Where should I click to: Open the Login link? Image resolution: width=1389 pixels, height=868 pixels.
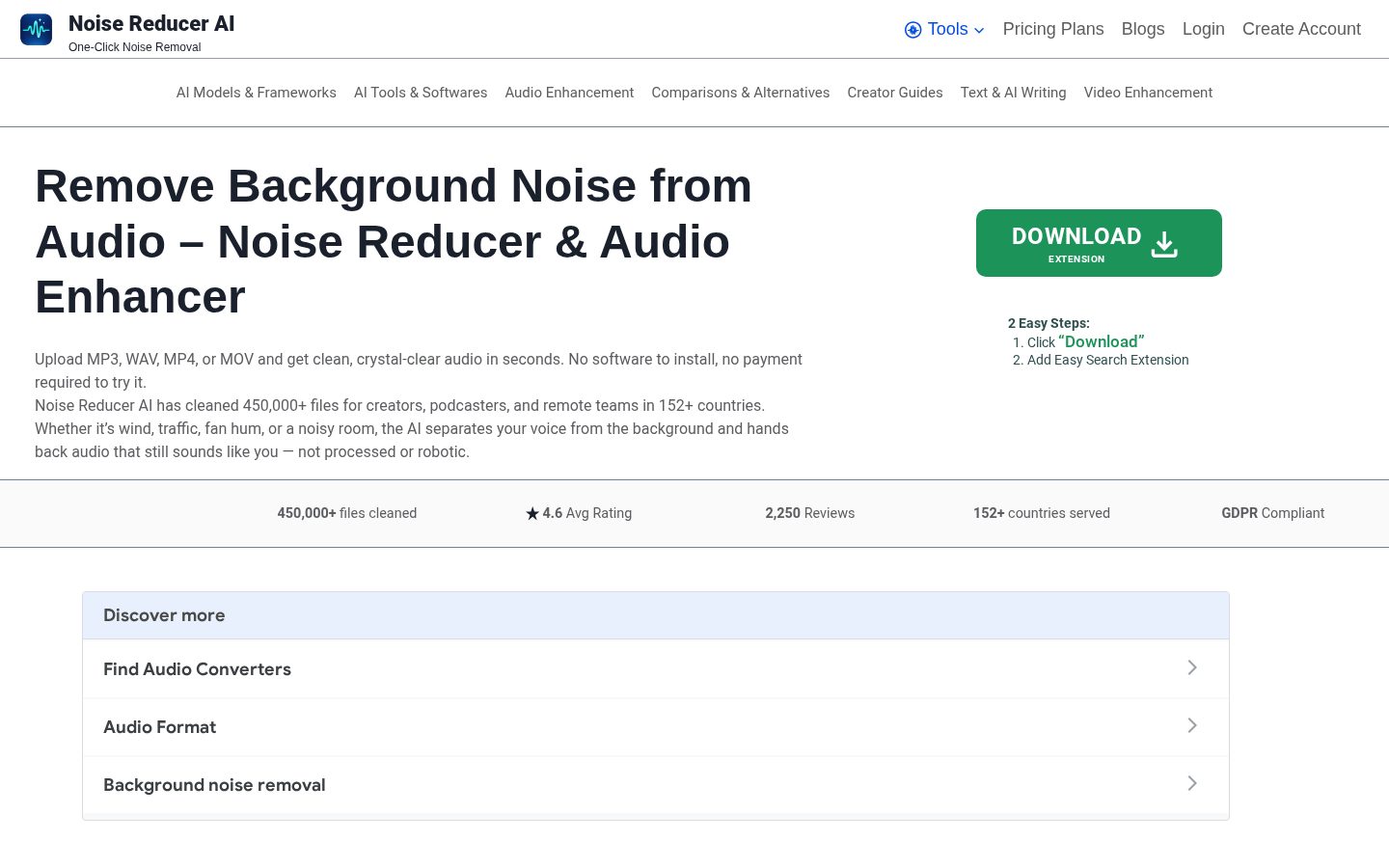pos(1203,29)
